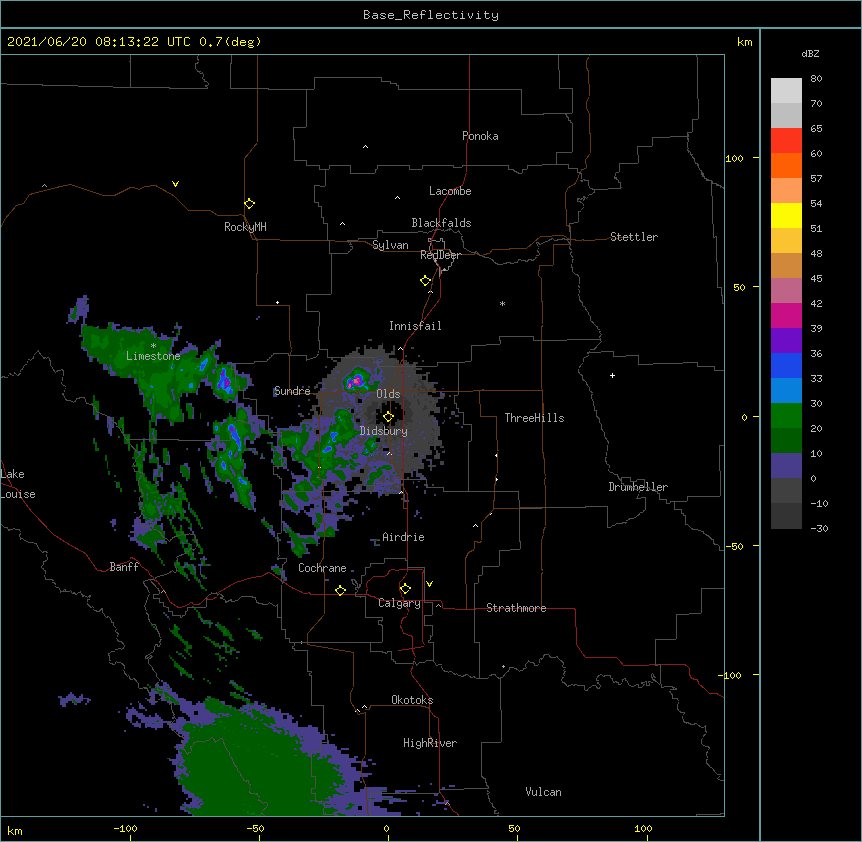Image resolution: width=862 pixels, height=842 pixels.
Task: Click the Lake Louise label
Action: pyautogui.click(x=18, y=484)
